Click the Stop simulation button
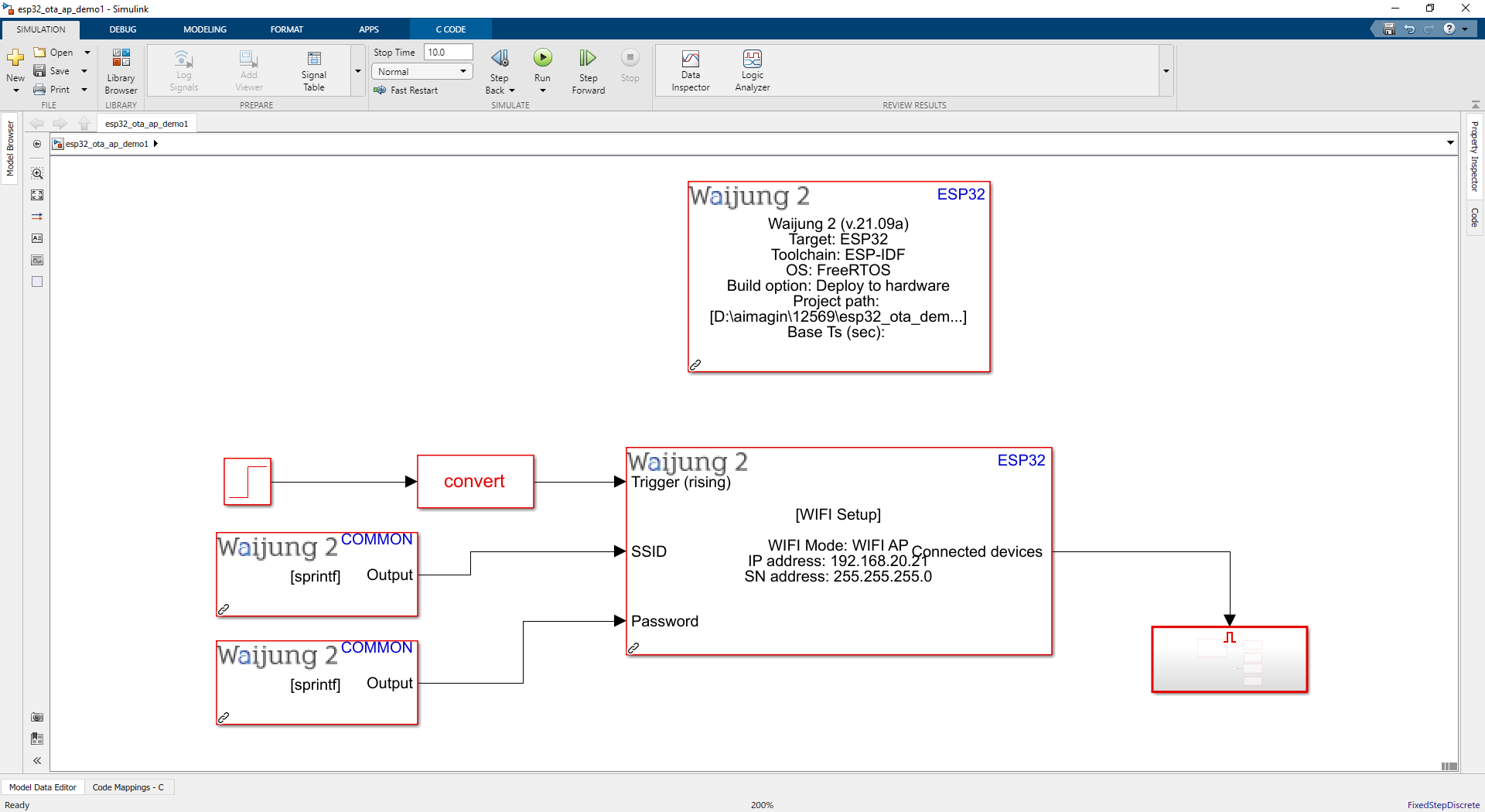This screenshot has width=1485, height=812. 630,65
